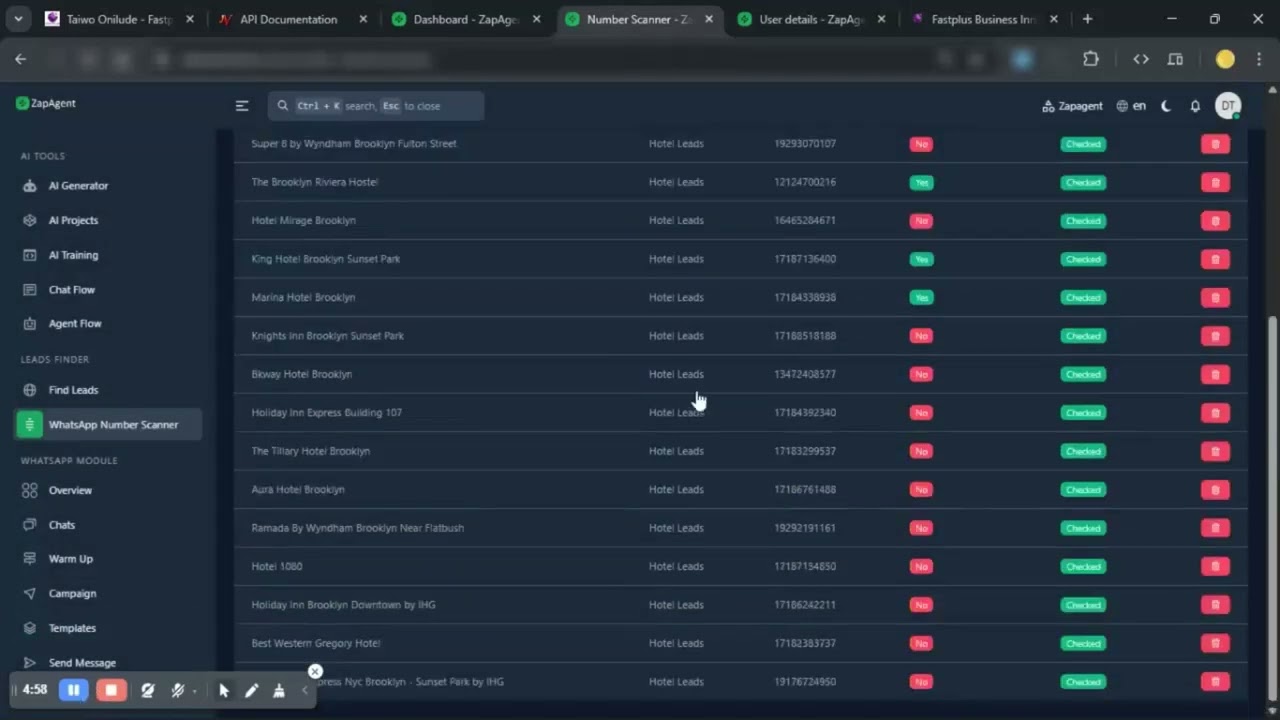The image size is (1280, 720).
Task: Delete the Hotel Mirage Brooklyn row
Action: point(1215,221)
